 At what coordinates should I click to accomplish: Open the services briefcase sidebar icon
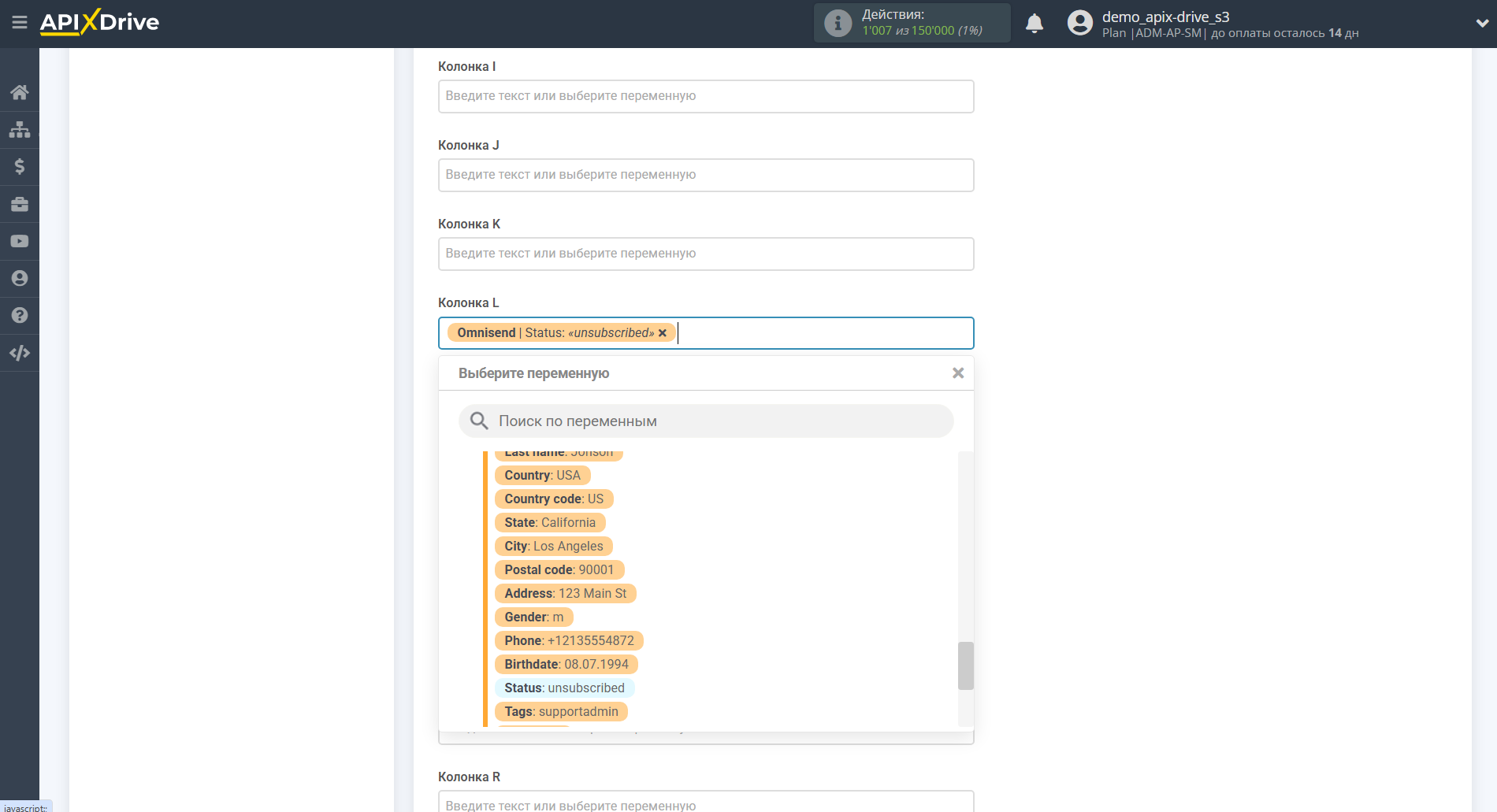(20, 203)
